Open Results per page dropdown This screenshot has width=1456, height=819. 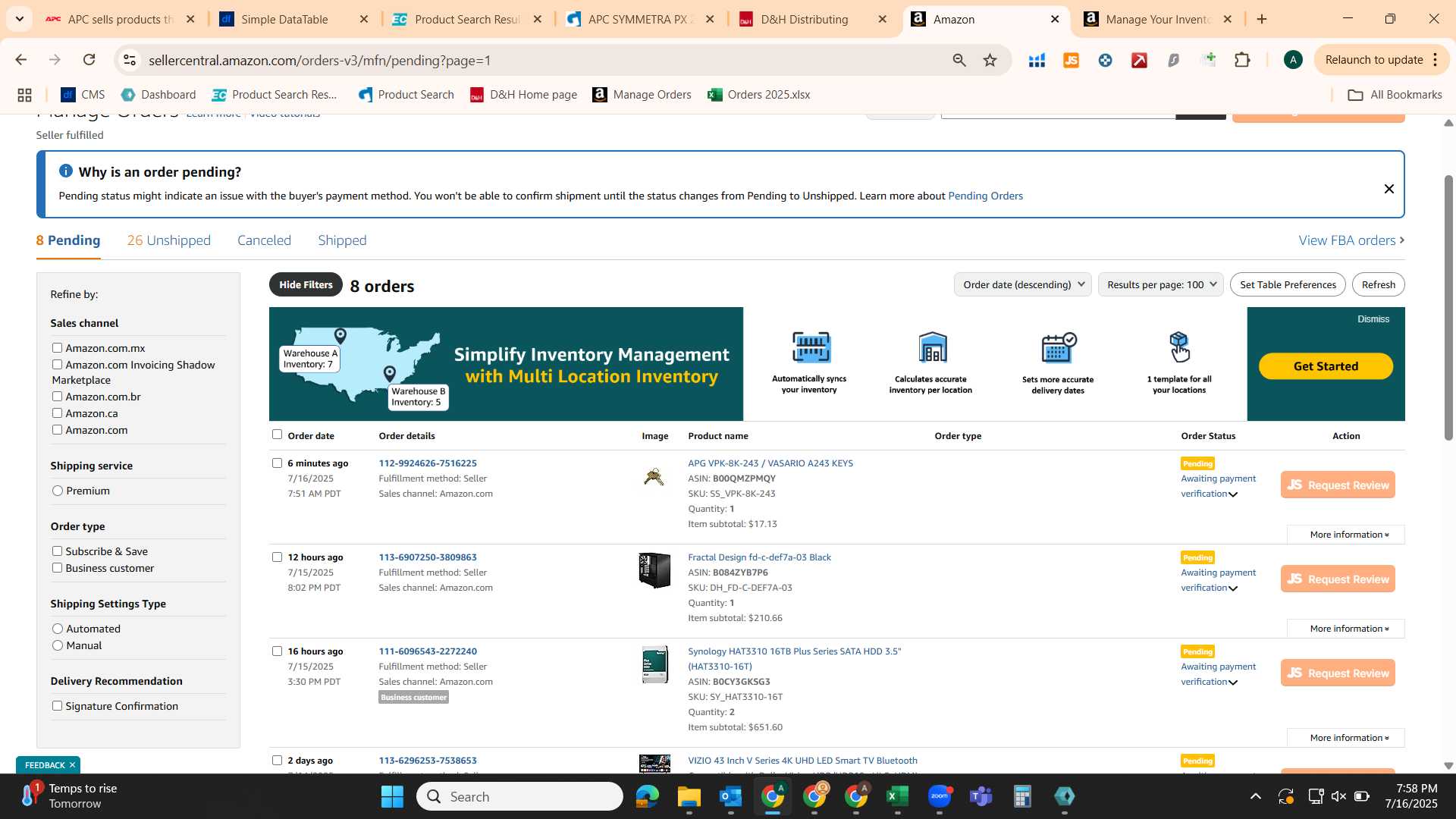1160,284
